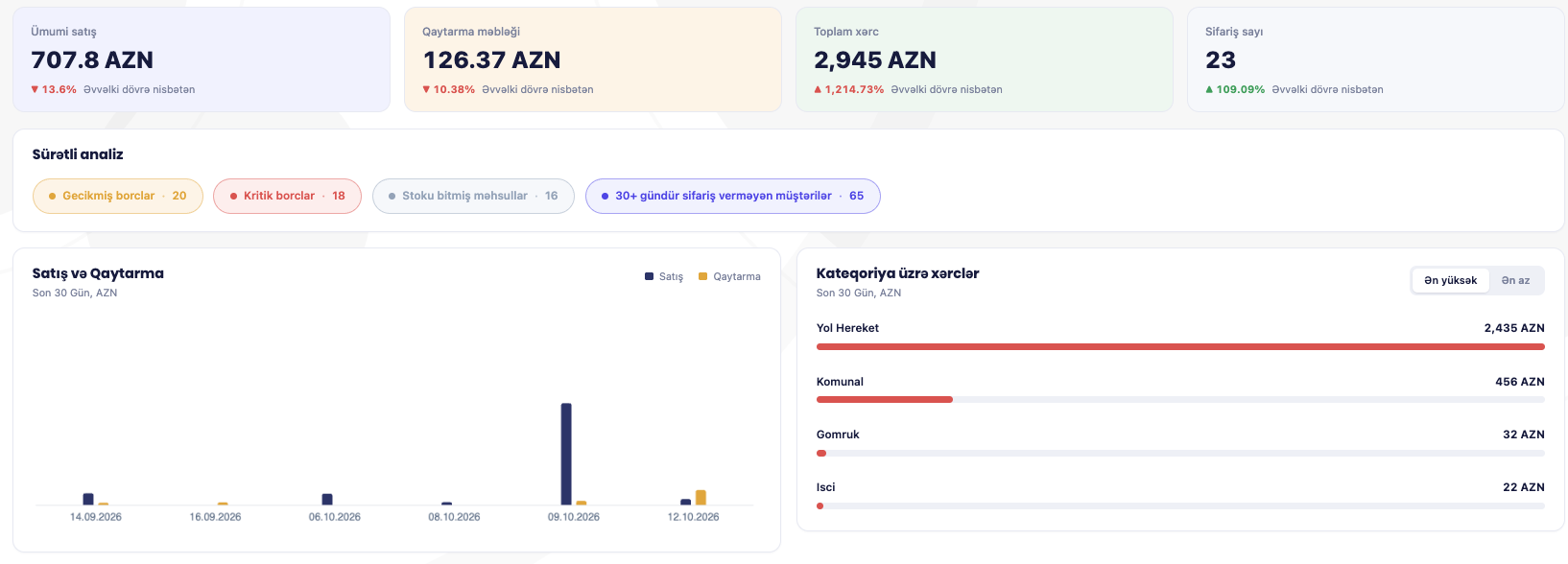Click the Sürətli analiz heading

(78, 154)
